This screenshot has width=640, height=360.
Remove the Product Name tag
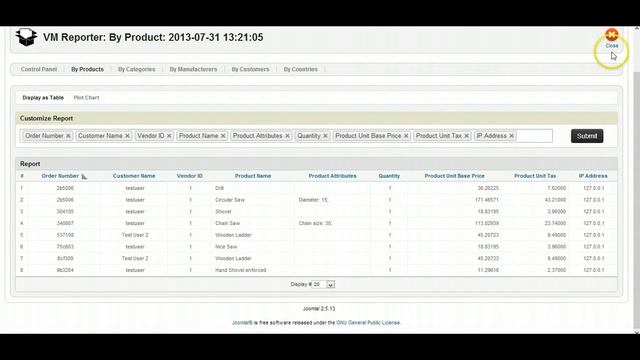point(223,136)
